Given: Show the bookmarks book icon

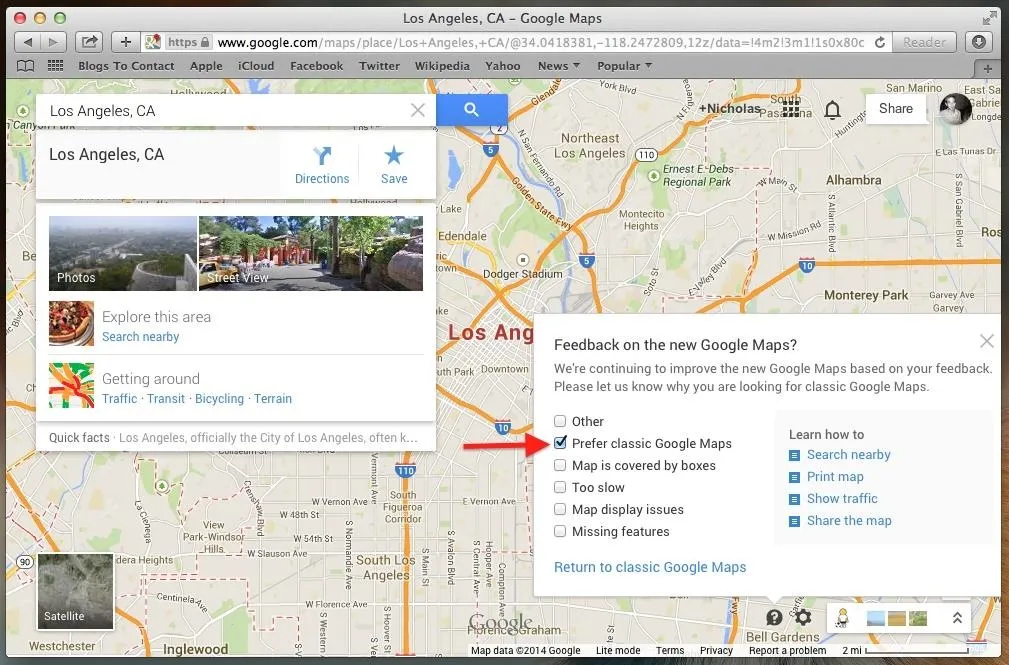Looking at the screenshot, I should [26, 66].
